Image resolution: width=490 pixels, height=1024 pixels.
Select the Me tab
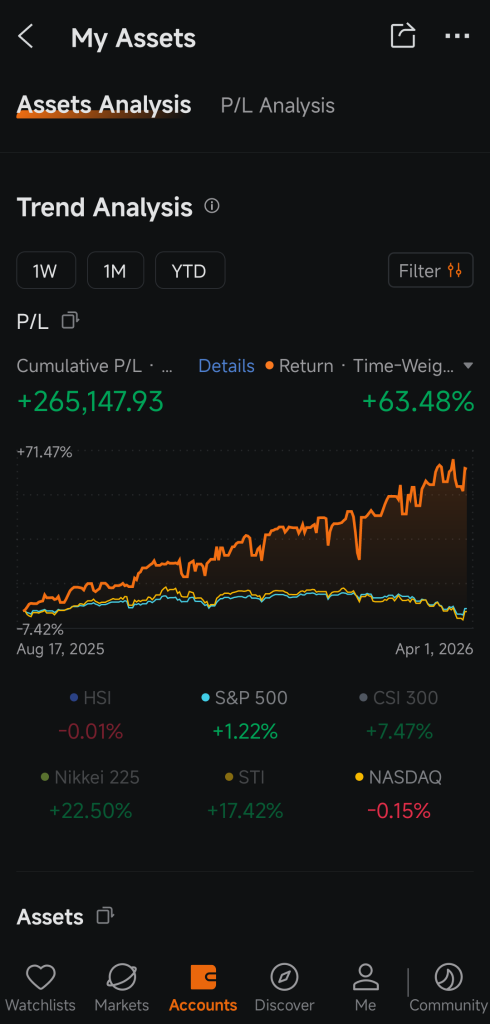[x=366, y=989]
